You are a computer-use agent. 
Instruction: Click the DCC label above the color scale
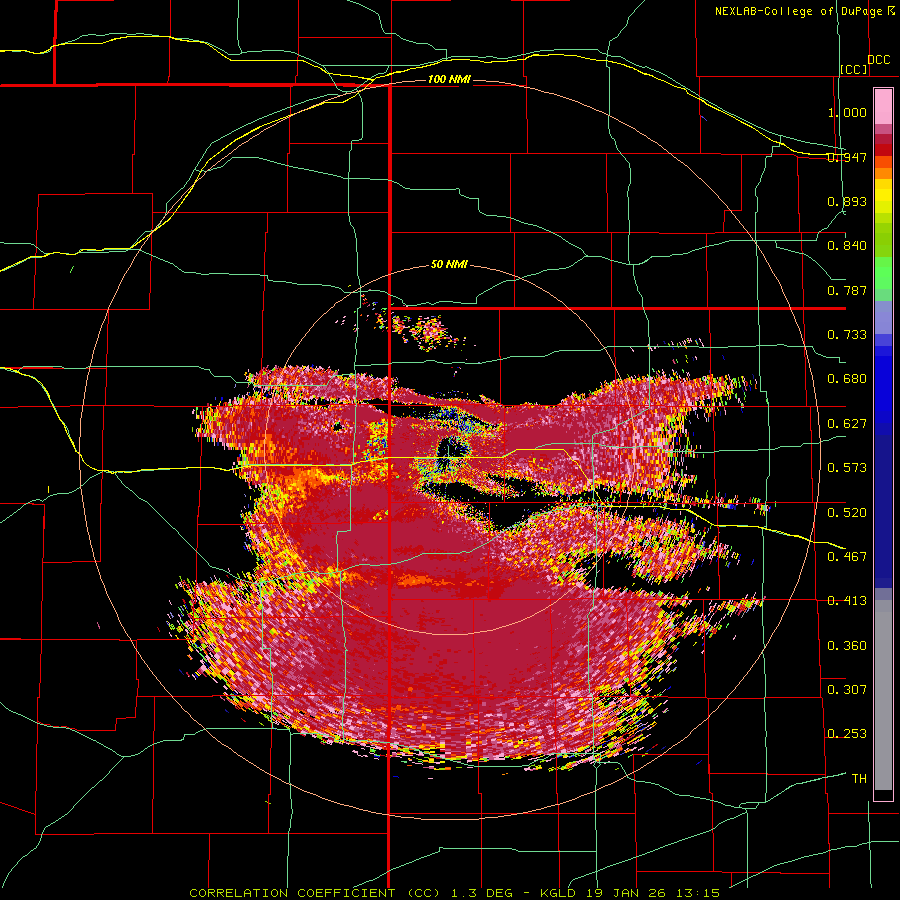pyautogui.click(x=878, y=60)
